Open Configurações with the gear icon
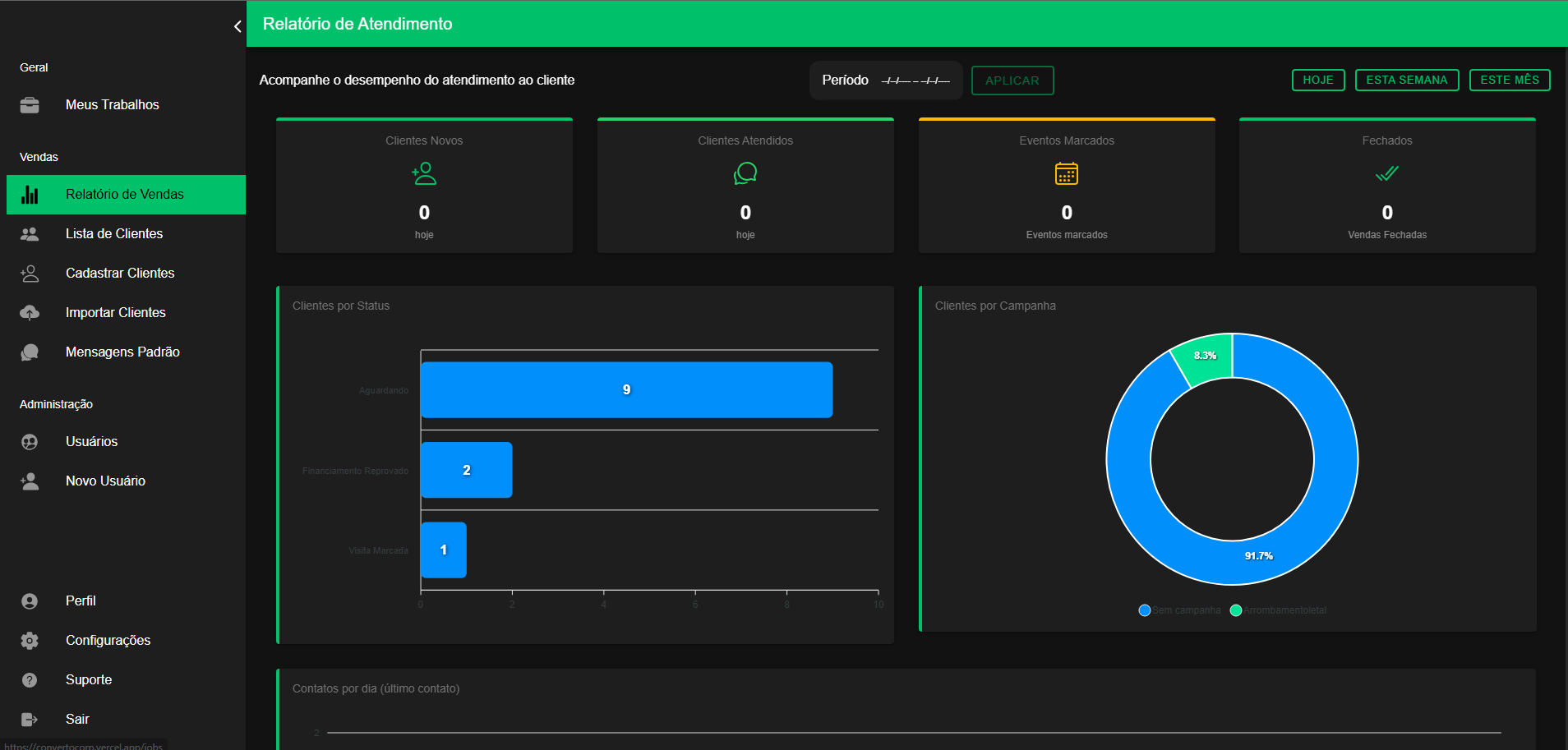The width and height of the screenshot is (1568, 750). click(x=30, y=640)
